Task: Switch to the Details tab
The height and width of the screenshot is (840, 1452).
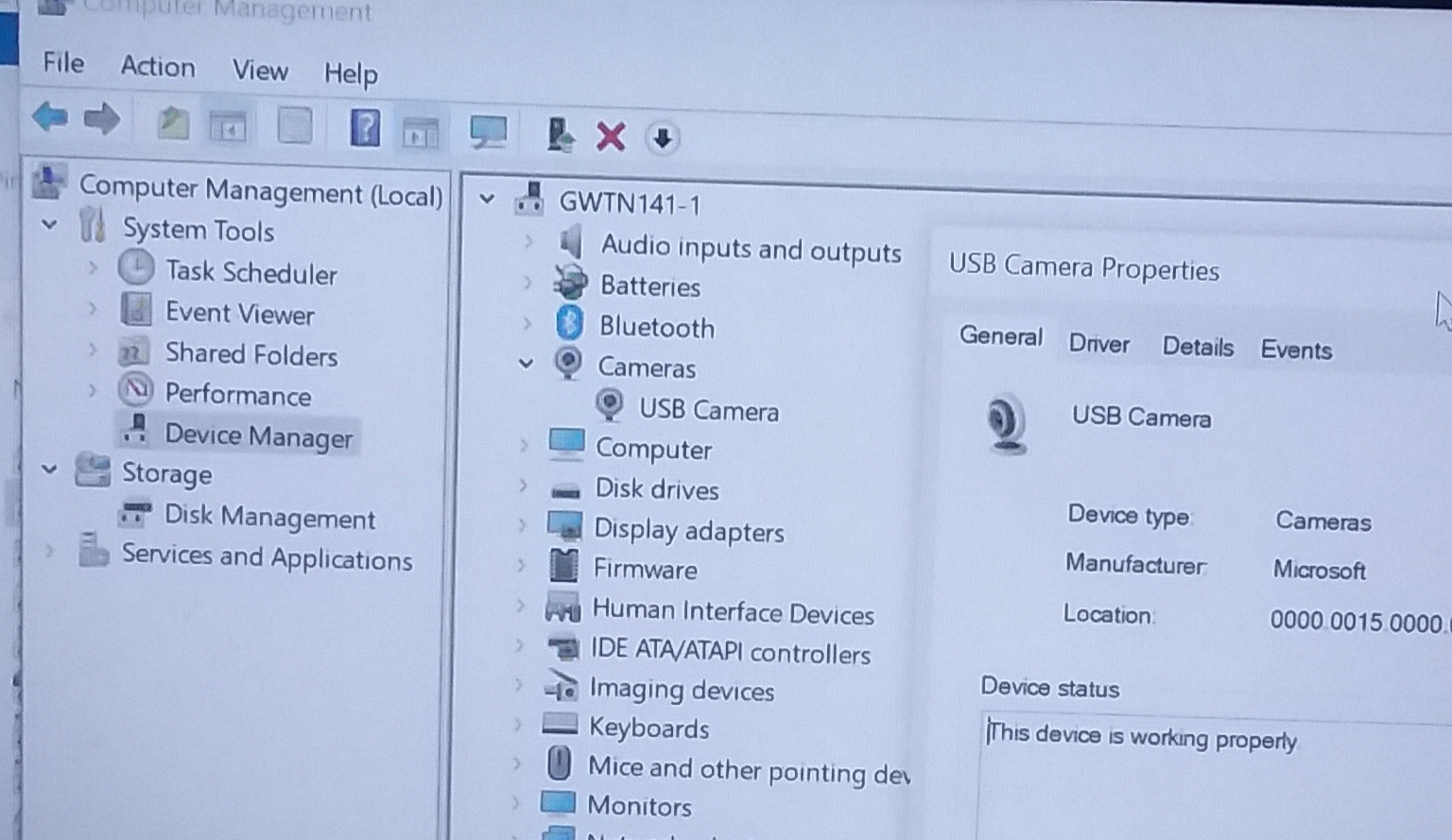Action: click(1198, 347)
